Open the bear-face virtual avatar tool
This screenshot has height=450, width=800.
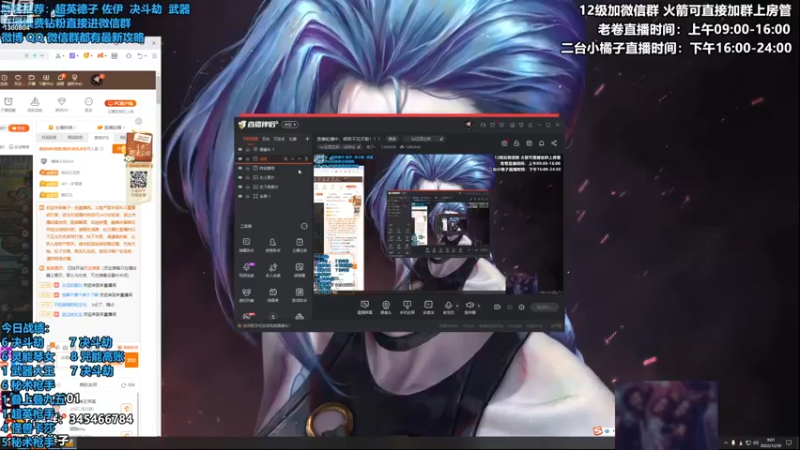click(246, 294)
